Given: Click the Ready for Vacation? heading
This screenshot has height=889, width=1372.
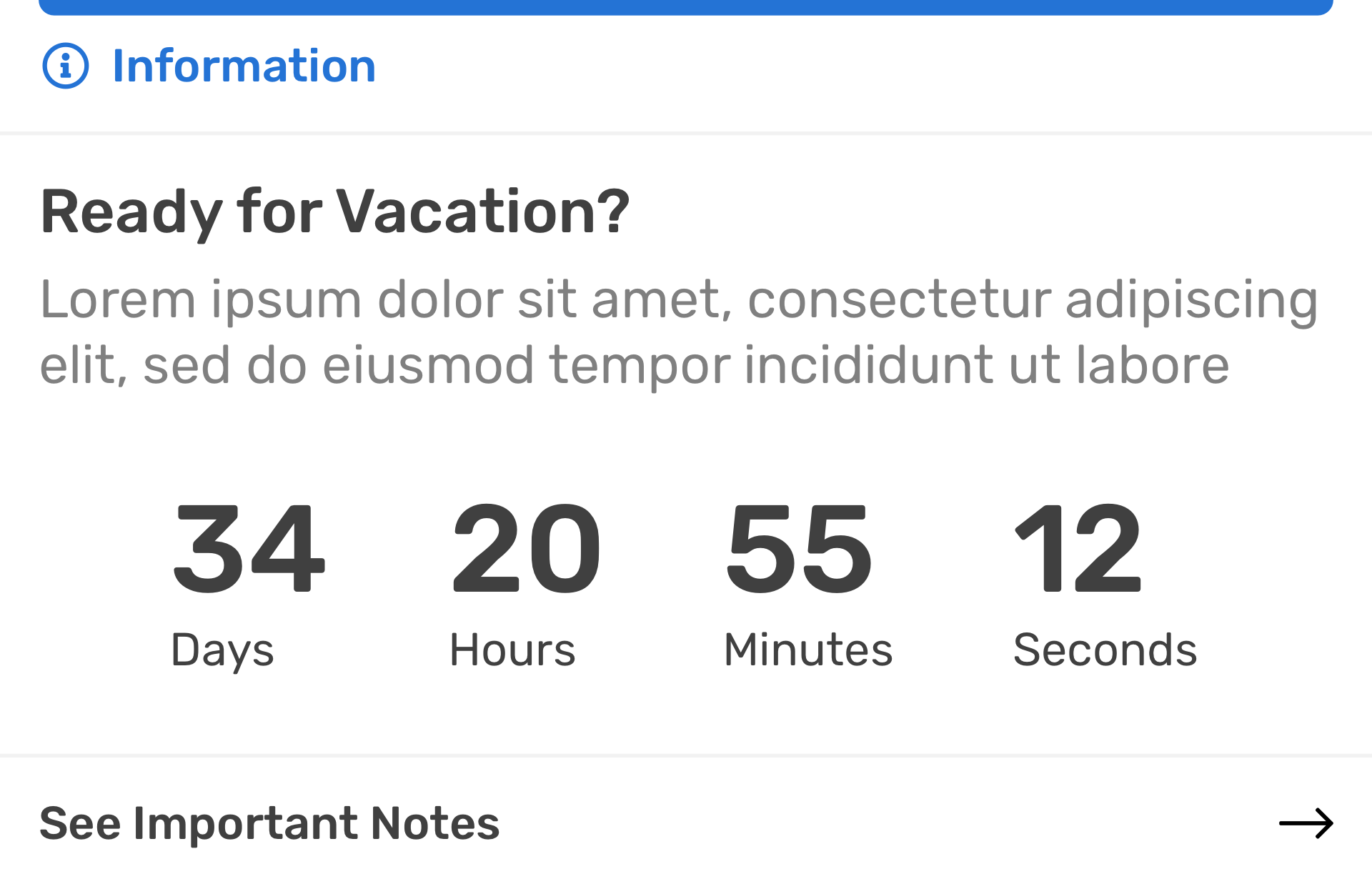Looking at the screenshot, I should [x=335, y=212].
